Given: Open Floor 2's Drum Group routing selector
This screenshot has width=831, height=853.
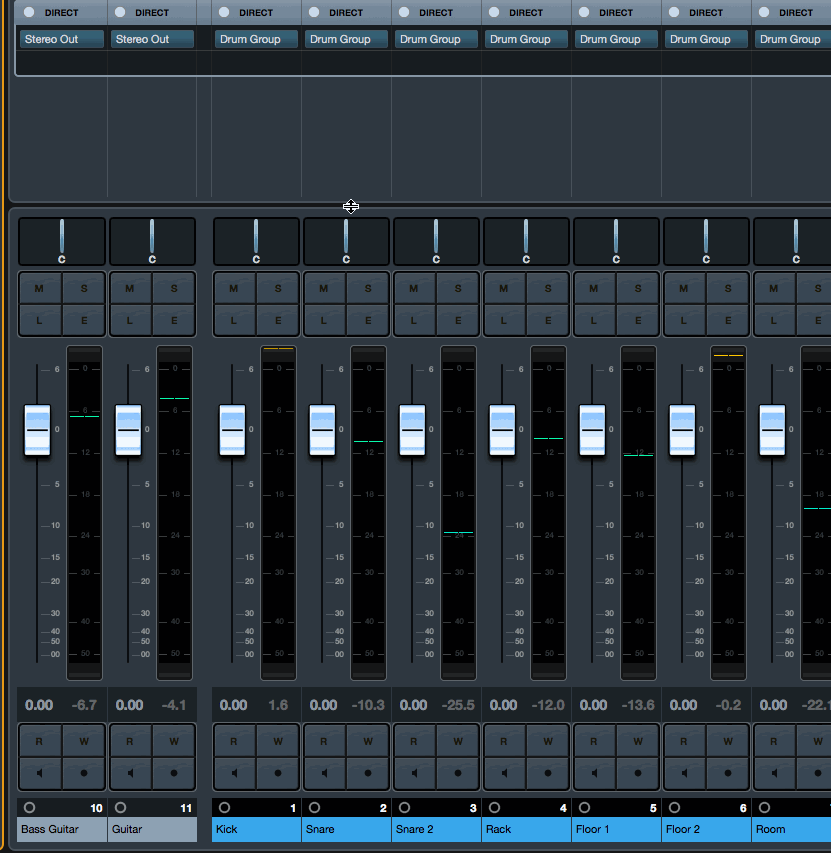Looking at the screenshot, I should click(700, 39).
